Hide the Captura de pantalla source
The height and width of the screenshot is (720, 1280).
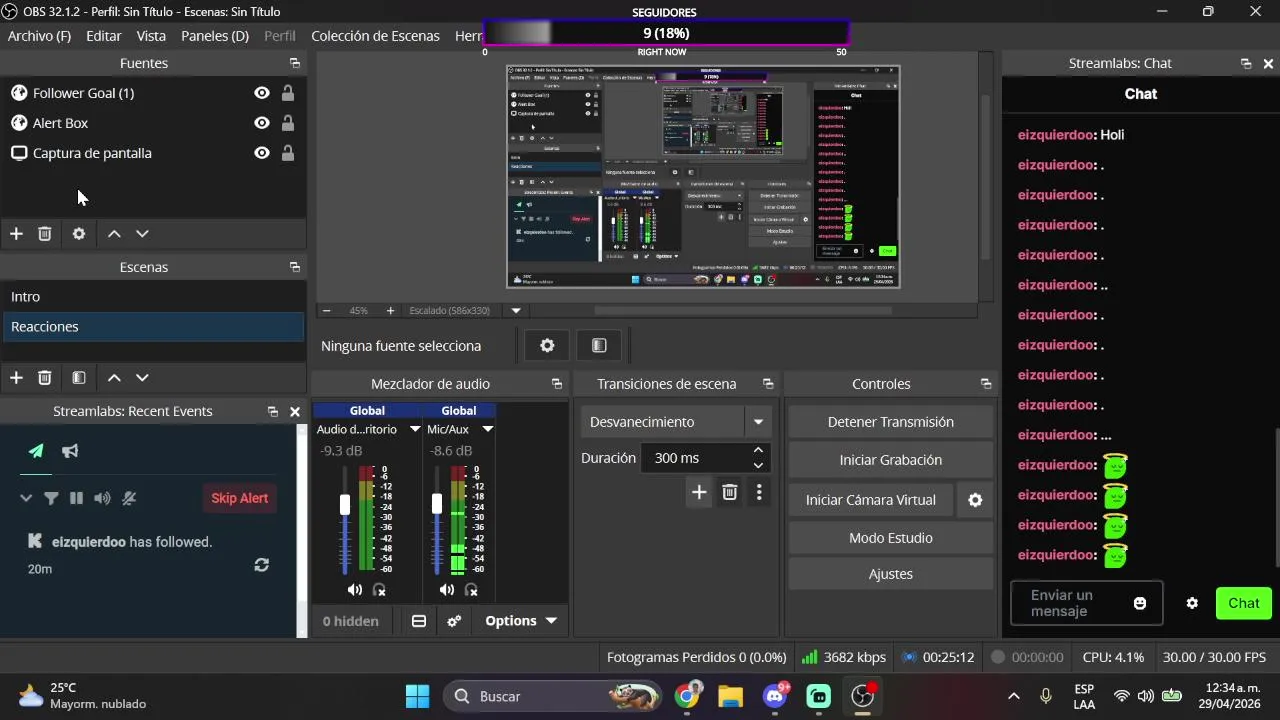[261, 153]
